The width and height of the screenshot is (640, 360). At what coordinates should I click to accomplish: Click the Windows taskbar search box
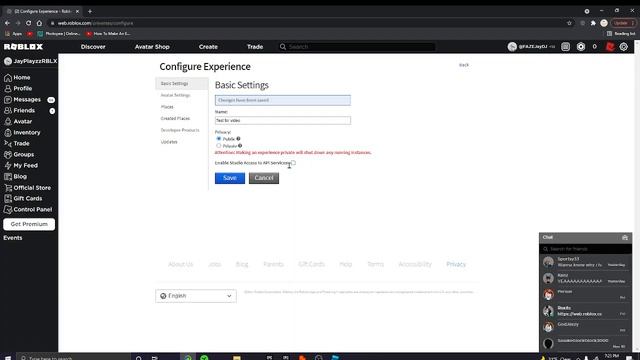pos(73,358)
